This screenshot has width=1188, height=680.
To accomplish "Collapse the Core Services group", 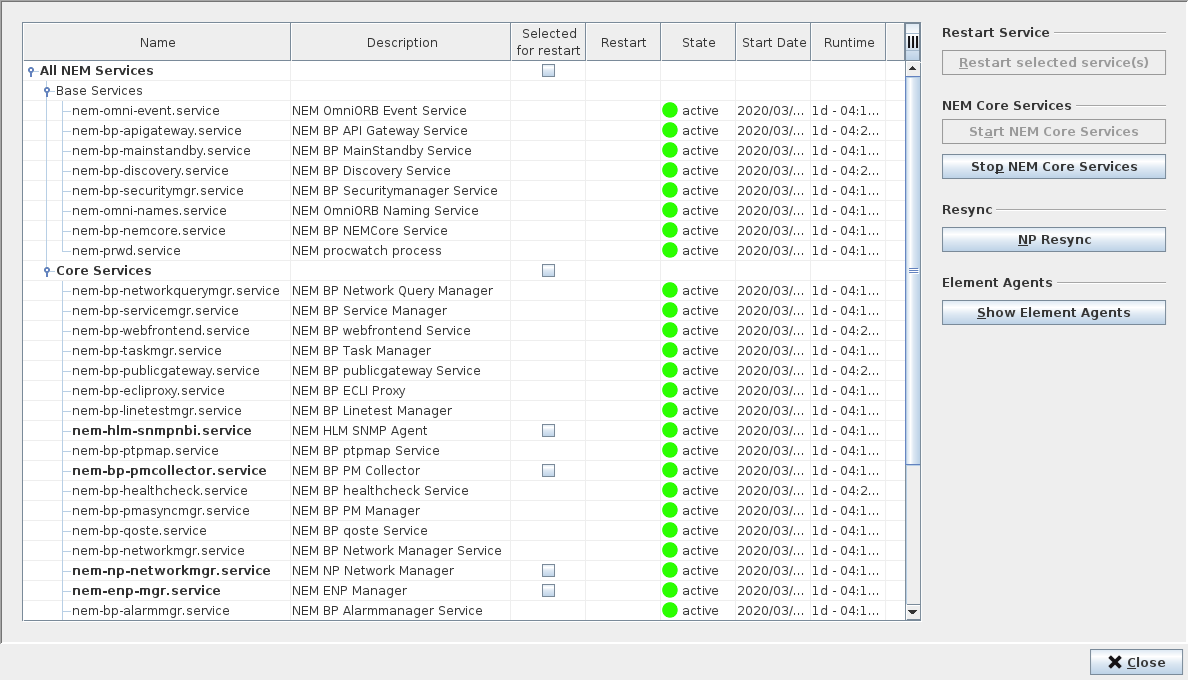I will [x=47, y=272].
